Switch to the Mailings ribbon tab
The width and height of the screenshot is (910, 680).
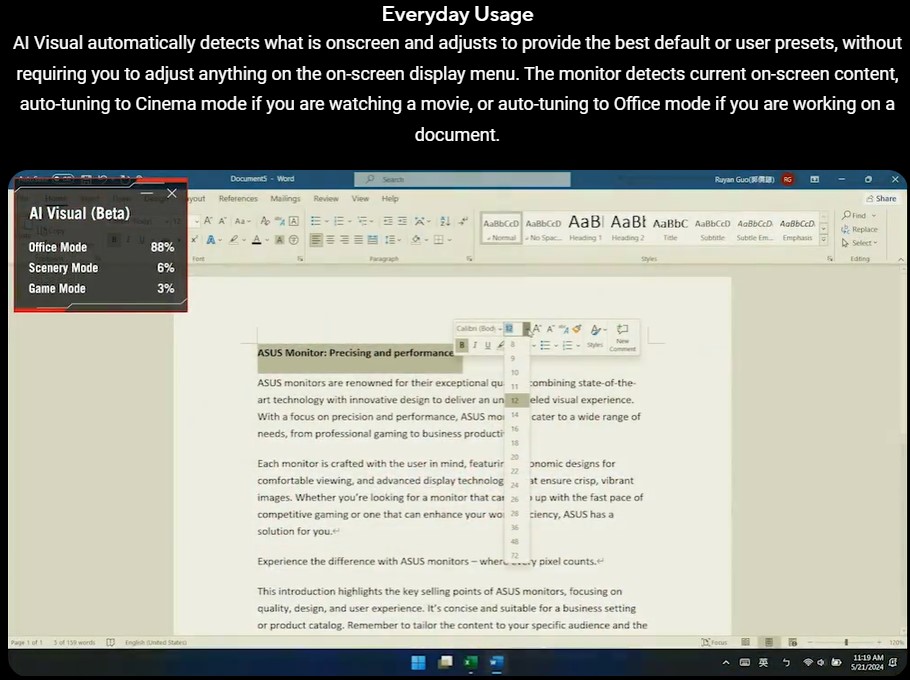click(x=285, y=199)
